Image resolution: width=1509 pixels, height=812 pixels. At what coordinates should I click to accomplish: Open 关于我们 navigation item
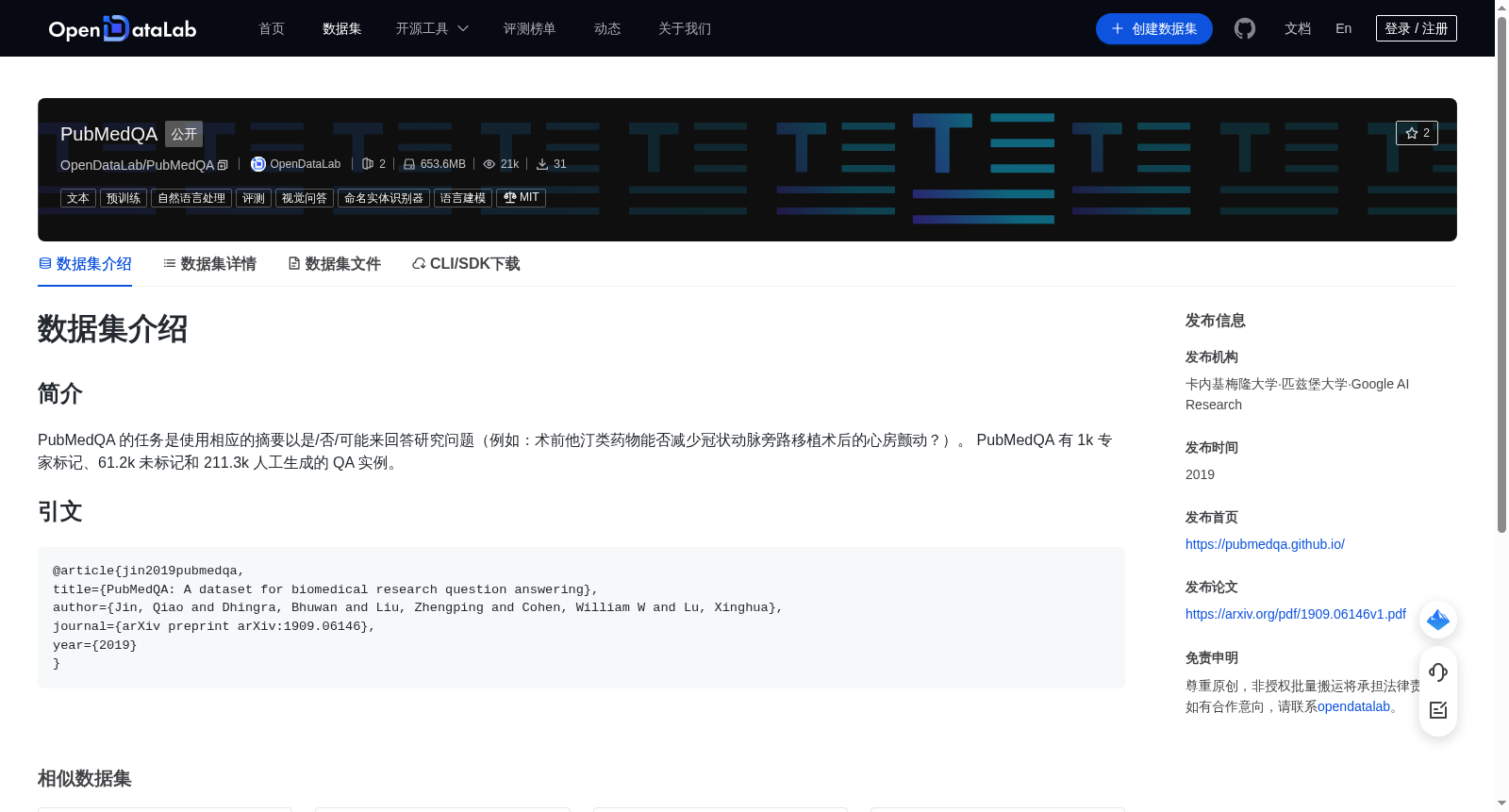click(685, 28)
